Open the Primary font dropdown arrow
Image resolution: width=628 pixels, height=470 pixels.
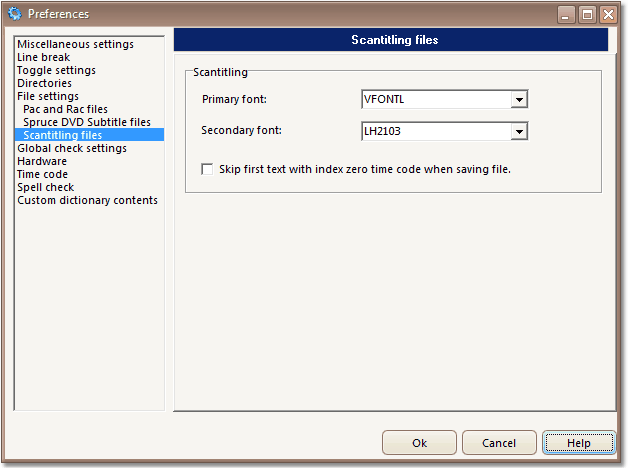pyautogui.click(x=519, y=99)
